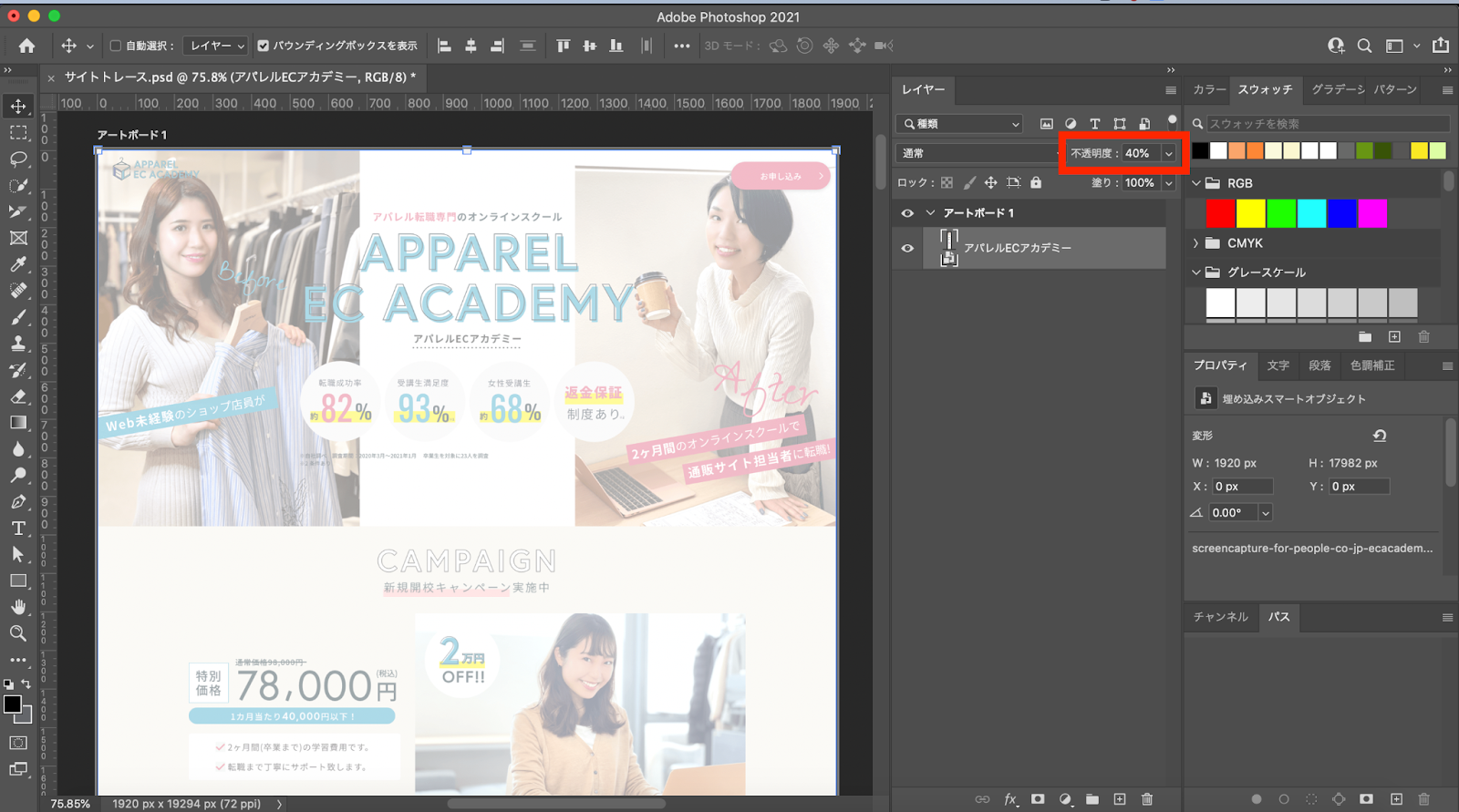This screenshot has width=1459, height=812.
Task: Toggle lock transparent pixels icon
Action: tap(947, 182)
